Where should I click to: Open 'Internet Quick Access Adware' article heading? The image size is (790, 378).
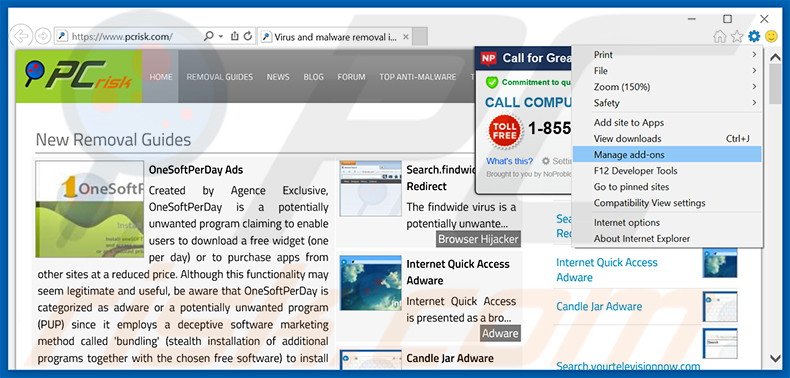(x=457, y=272)
